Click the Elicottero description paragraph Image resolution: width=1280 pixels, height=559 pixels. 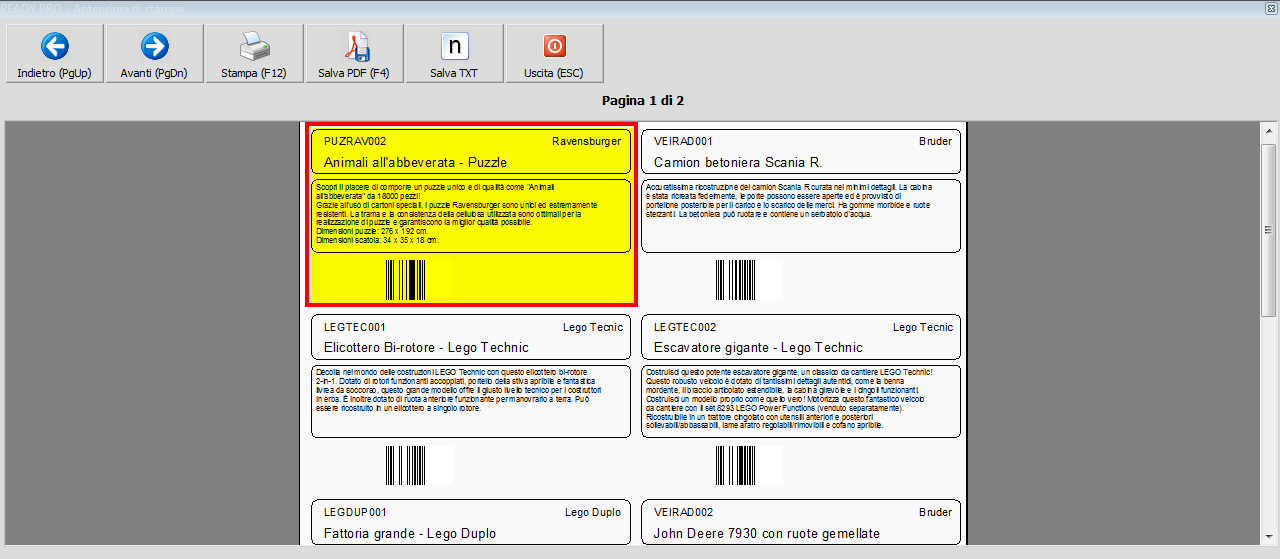[458, 389]
